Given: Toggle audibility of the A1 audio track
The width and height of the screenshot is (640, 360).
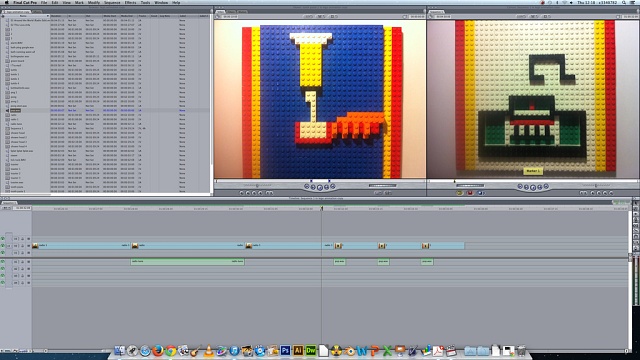Looking at the screenshot, I should click(x=3, y=262).
